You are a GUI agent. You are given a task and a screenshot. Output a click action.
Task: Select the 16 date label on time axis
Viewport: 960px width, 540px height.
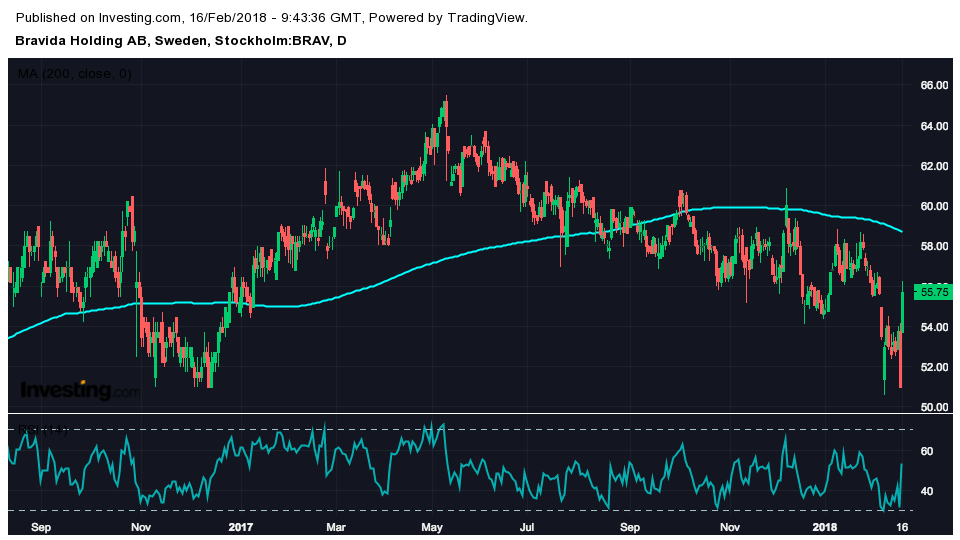pyautogui.click(x=902, y=527)
